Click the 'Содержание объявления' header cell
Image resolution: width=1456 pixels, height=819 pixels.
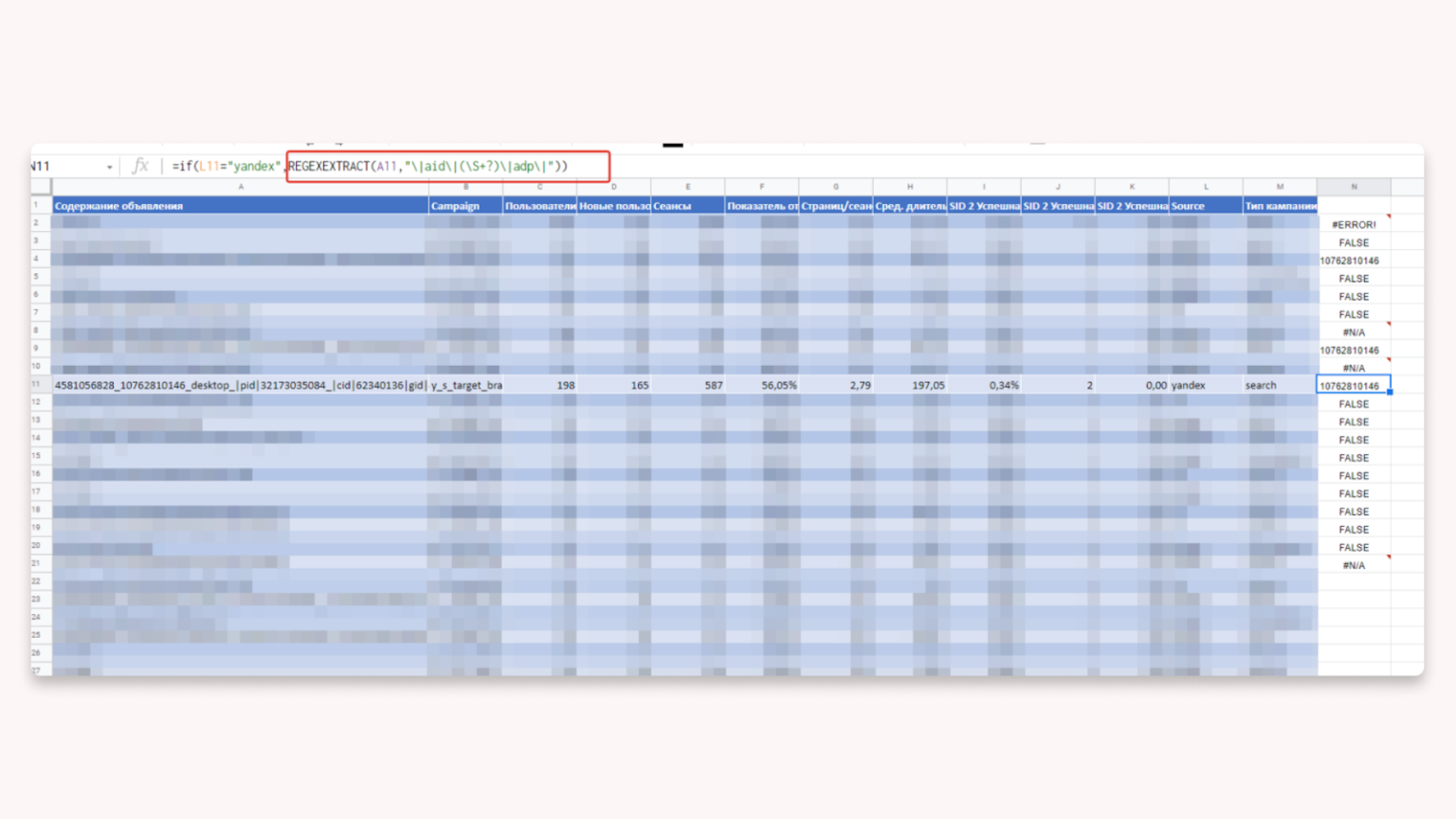(x=241, y=206)
